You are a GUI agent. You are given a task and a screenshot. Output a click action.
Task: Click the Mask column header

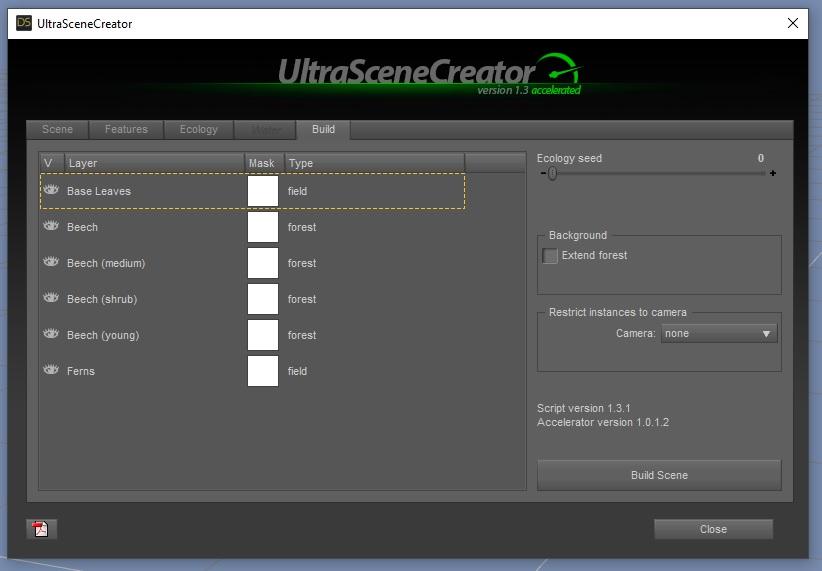point(264,163)
